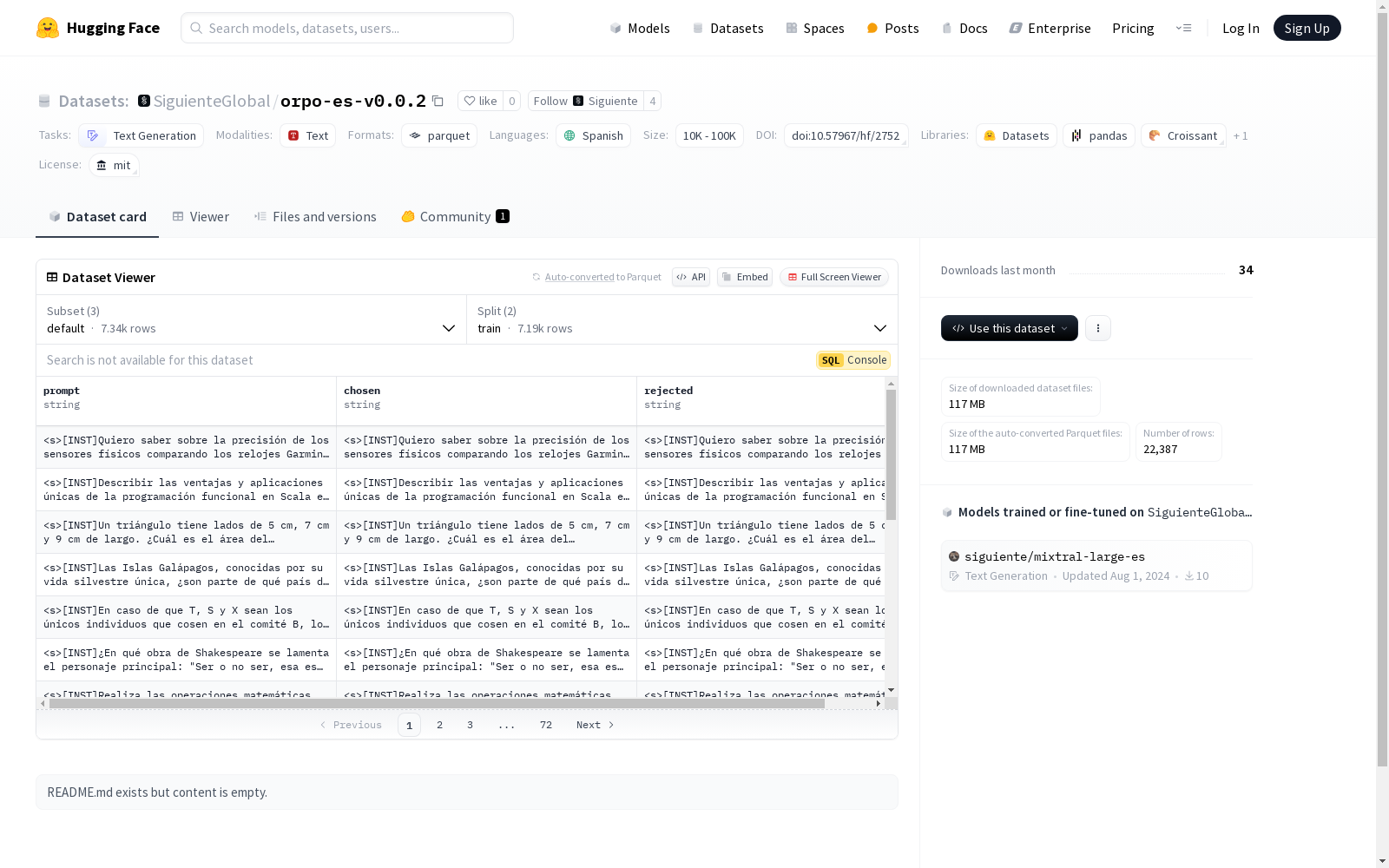Open the Use this dataset dropdown
The width and height of the screenshot is (1389, 868).
tap(1010, 328)
